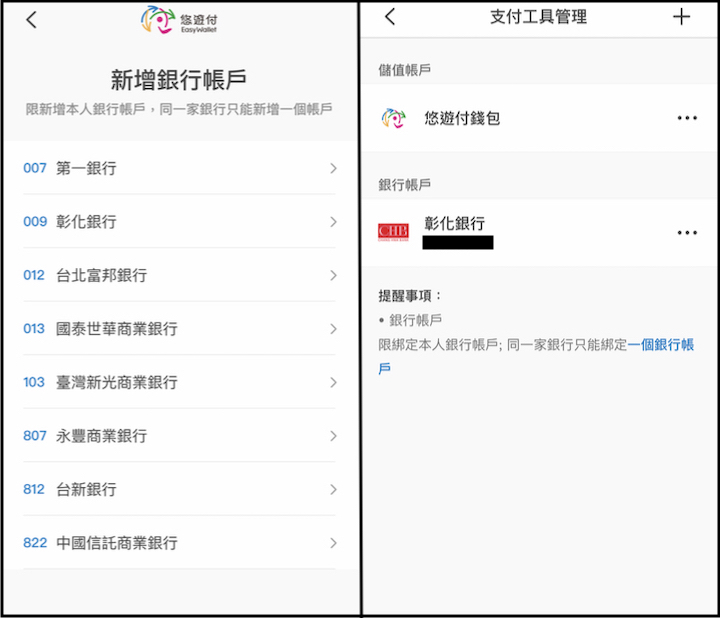The width and height of the screenshot is (720, 618).
Task: Open more options for 悠遊付錢包
Action: coord(686,118)
